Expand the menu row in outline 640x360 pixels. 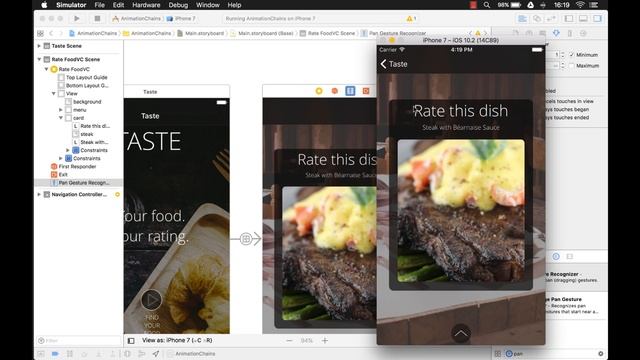61,110
